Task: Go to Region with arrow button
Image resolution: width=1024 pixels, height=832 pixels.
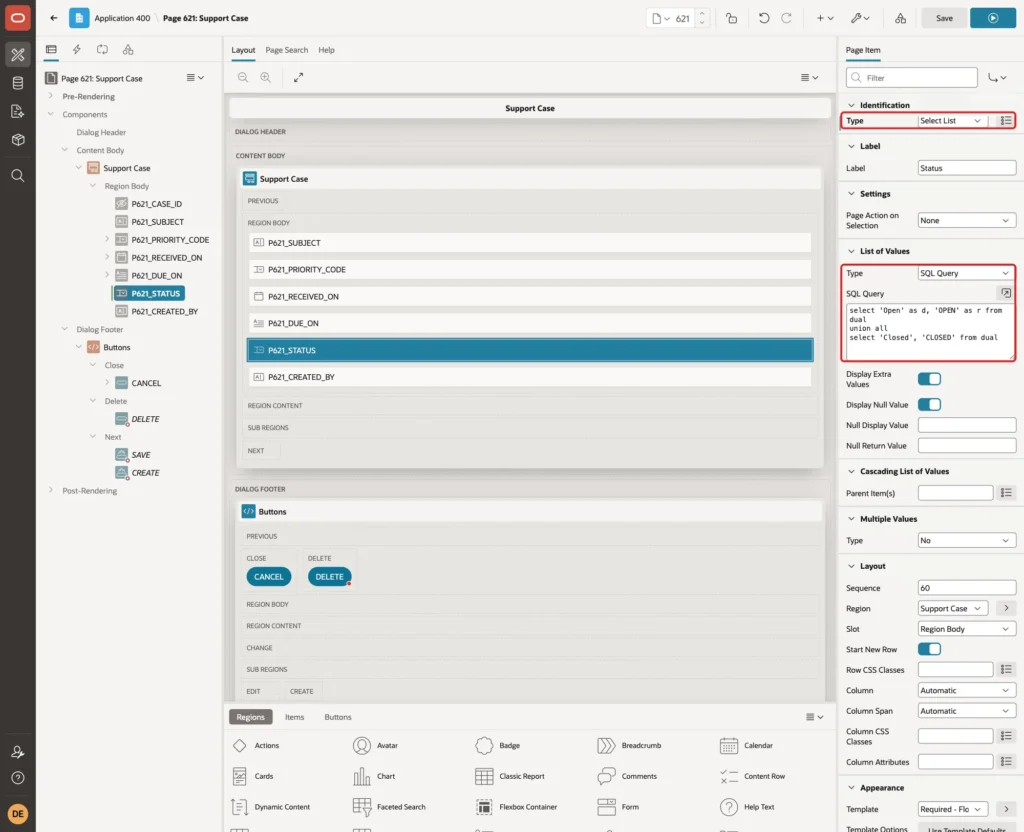Action: coord(1006,608)
